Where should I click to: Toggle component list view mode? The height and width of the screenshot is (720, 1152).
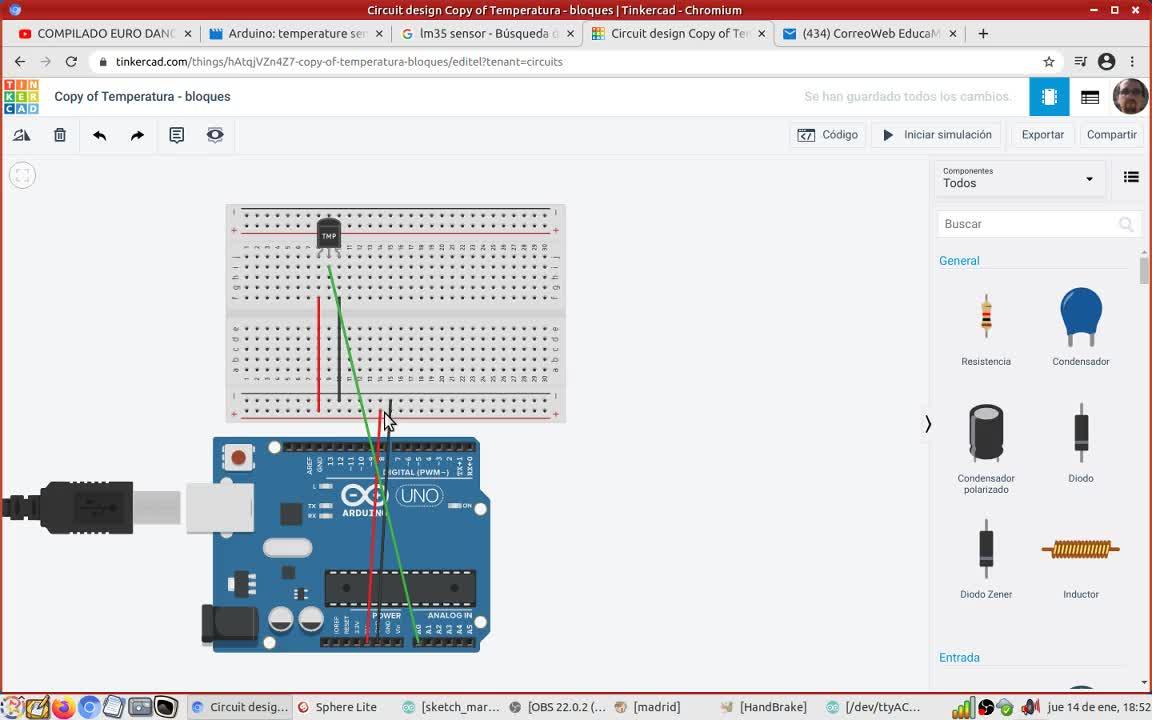coord(1131,177)
